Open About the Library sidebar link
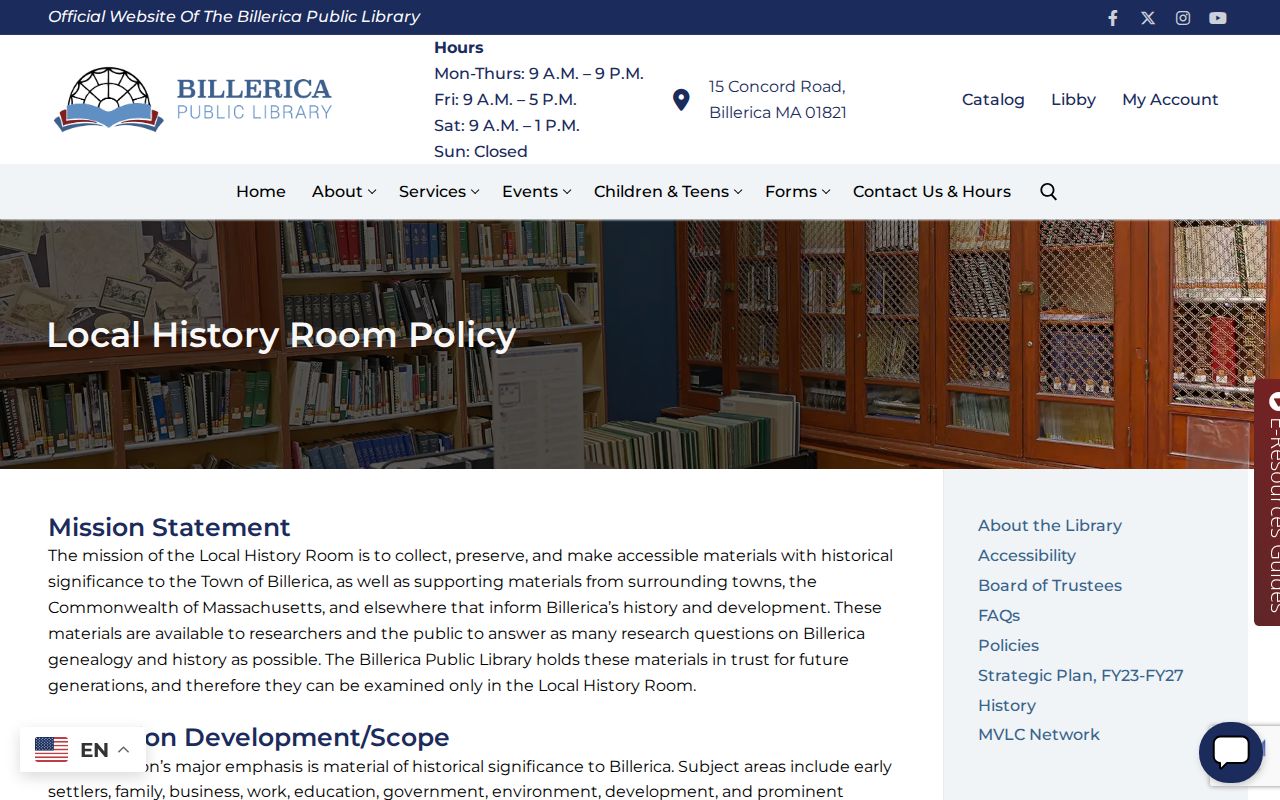Screen dimensions: 1280x800 pos(1050,525)
